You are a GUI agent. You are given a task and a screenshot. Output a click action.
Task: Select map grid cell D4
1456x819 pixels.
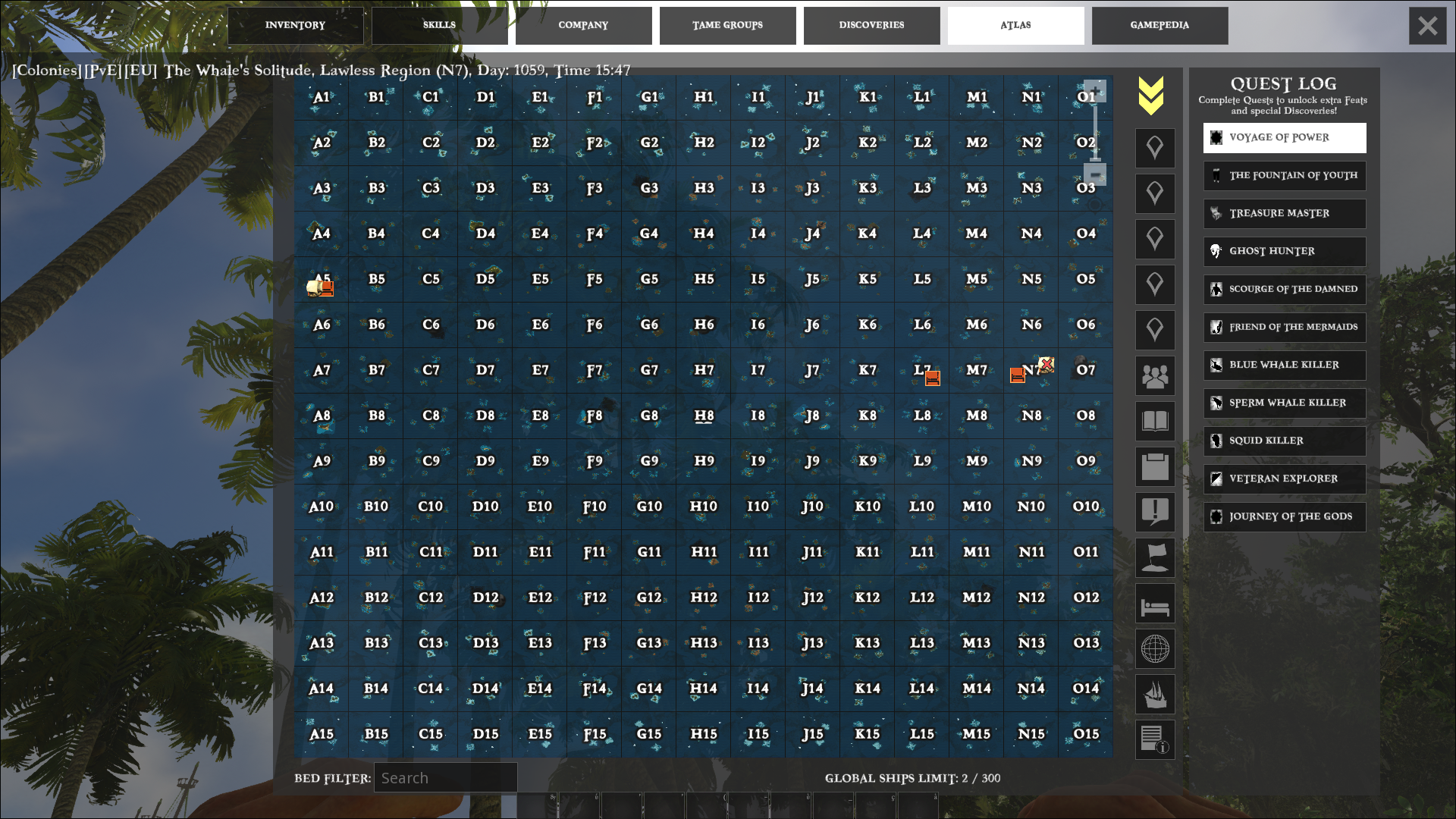[485, 234]
